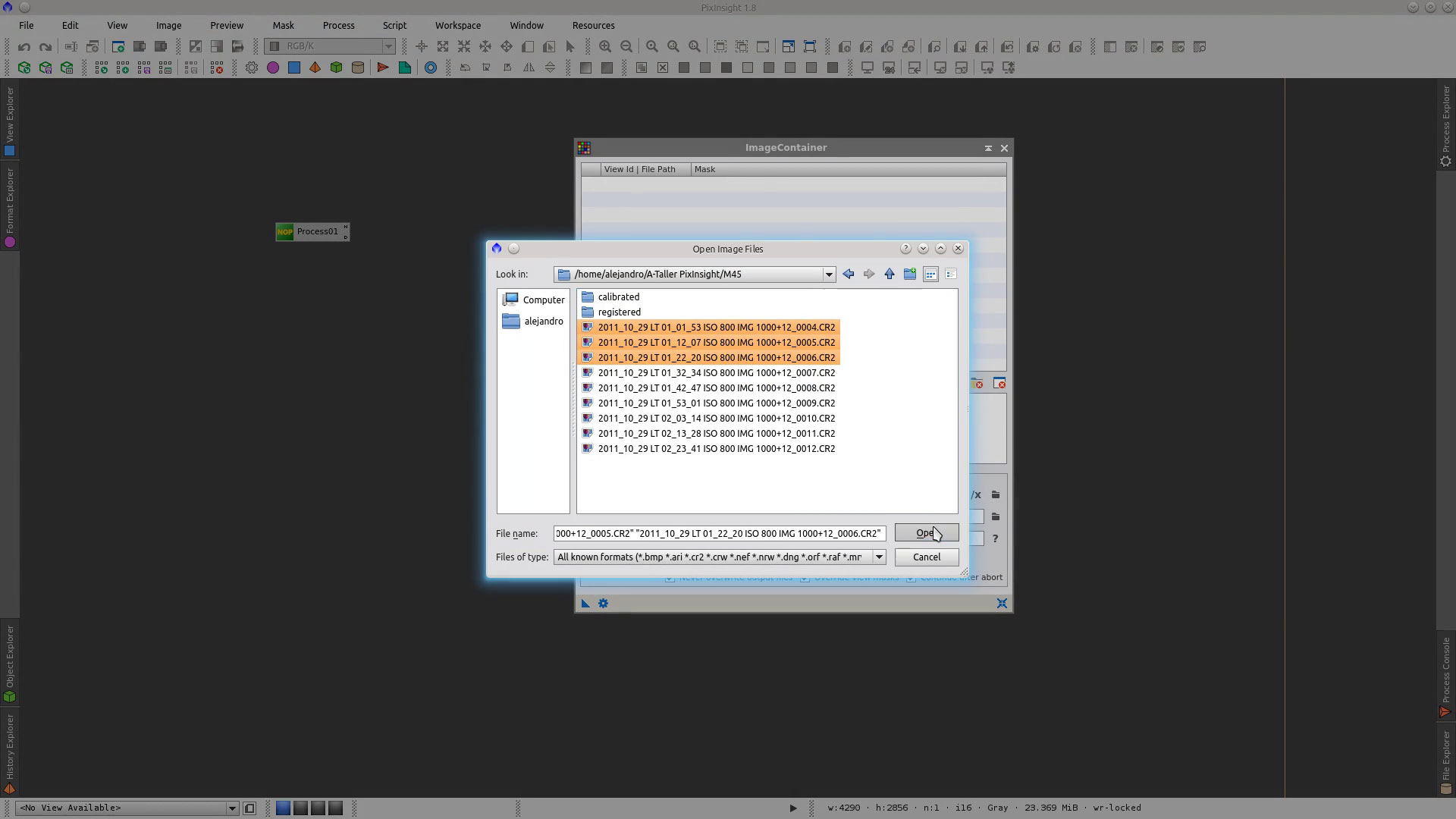1456x819 pixels.
Task: Open the History Explorer side tab
Action: pyautogui.click(x=10, y=753)
